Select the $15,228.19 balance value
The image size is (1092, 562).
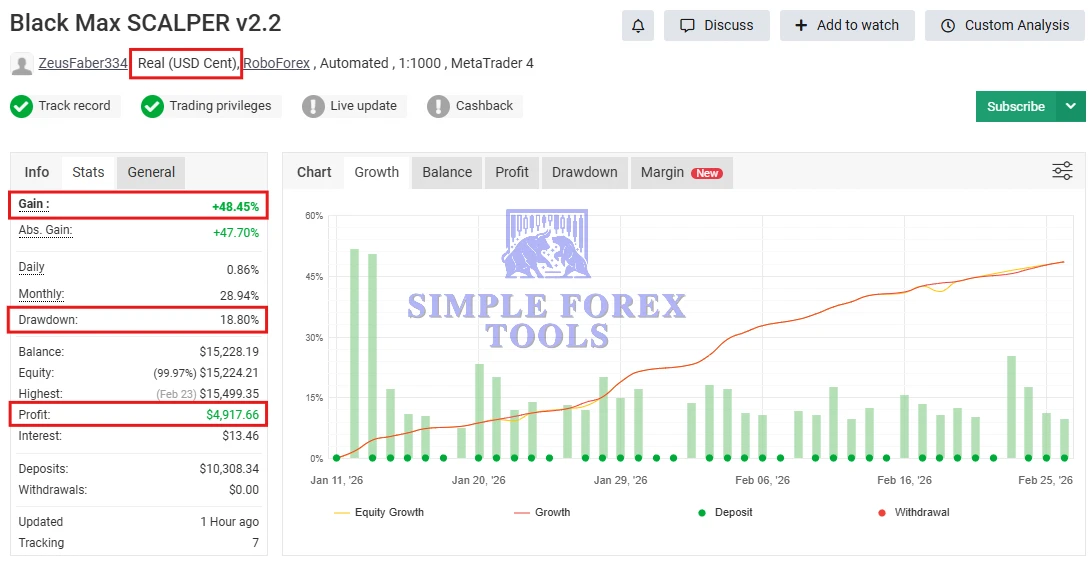[229, 352]
